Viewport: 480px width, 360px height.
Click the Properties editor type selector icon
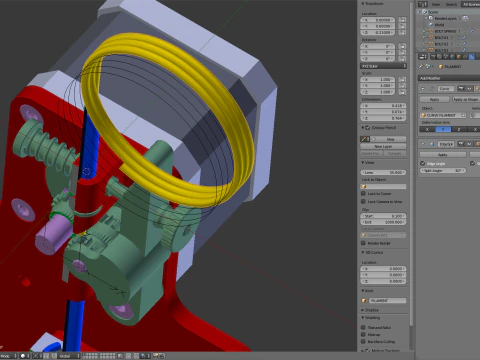tap(423, 57)
